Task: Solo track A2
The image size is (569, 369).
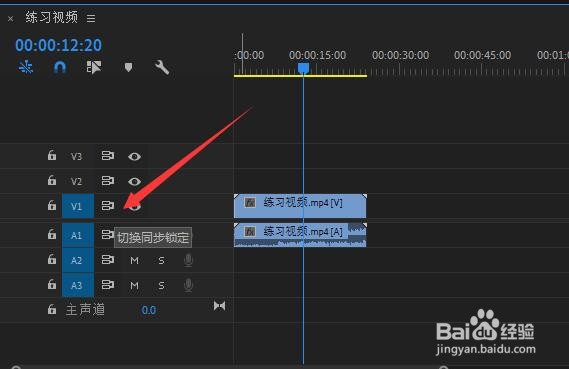Action: click(x=161, y=260)
